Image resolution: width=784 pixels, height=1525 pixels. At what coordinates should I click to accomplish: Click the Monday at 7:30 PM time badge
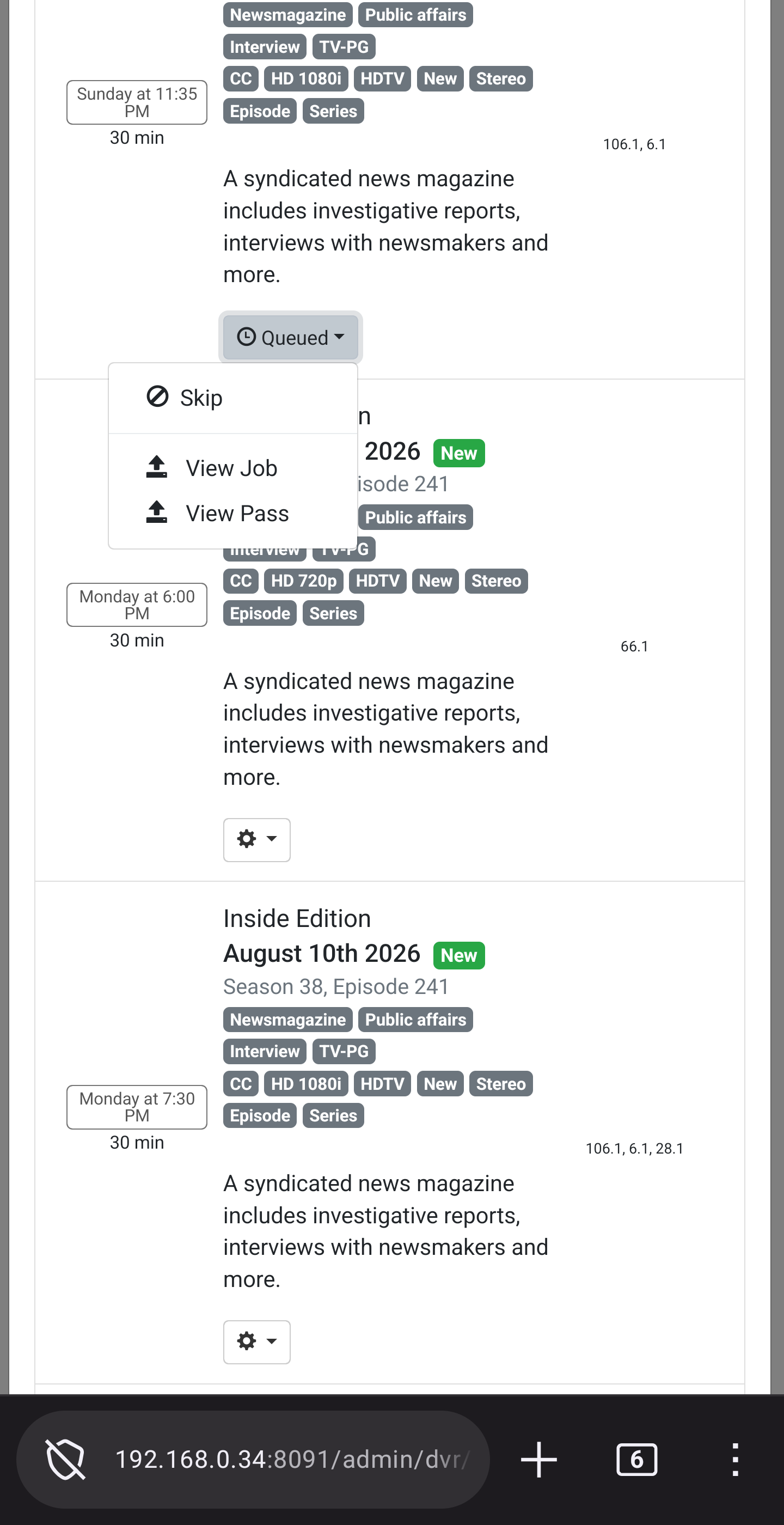click(137, 1107)
